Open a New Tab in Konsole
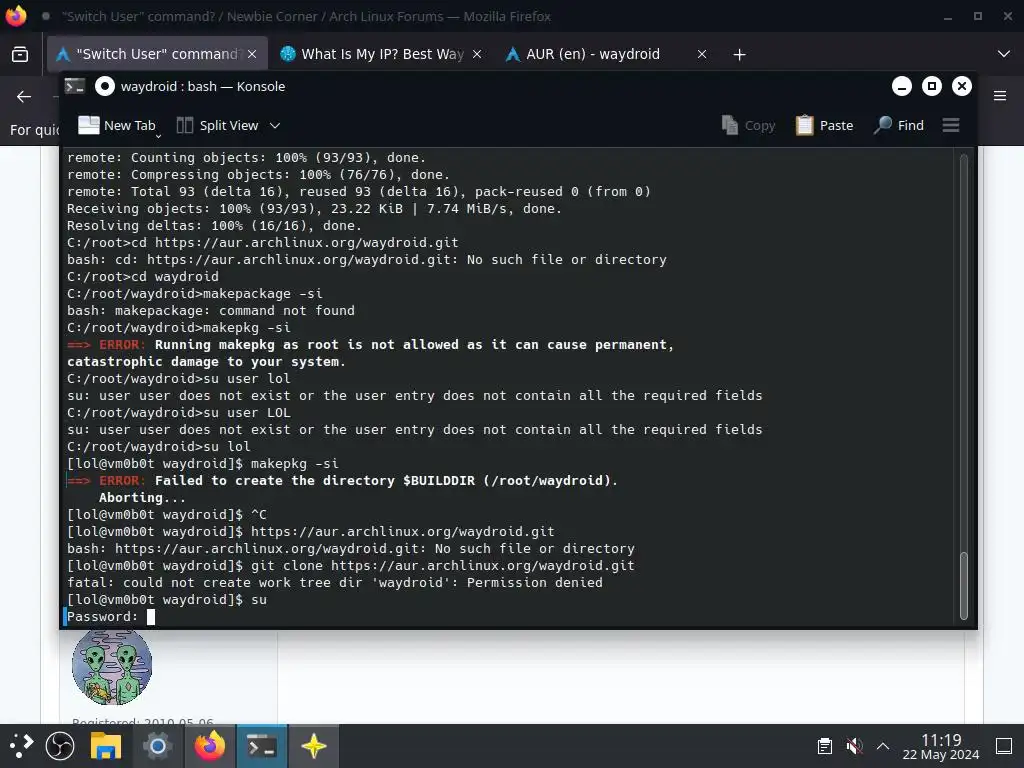Screen dimensions: 1024x768 pos(117,125)
